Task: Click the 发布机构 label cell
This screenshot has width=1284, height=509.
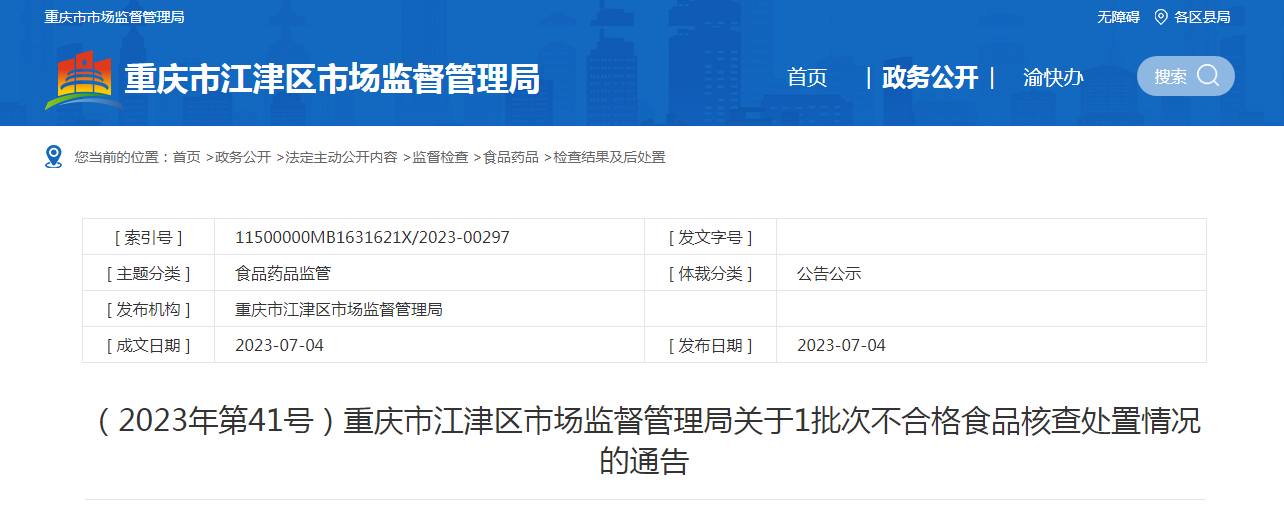Action: (148, 309)
